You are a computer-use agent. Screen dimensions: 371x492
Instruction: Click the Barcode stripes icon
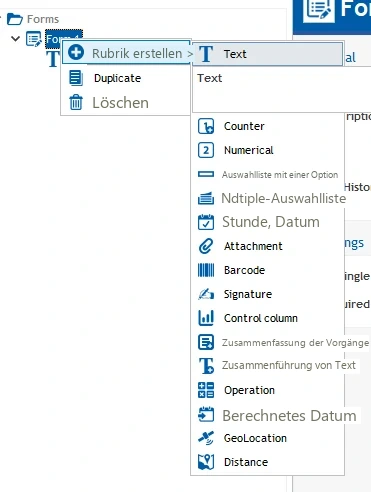tap(206, 270)
